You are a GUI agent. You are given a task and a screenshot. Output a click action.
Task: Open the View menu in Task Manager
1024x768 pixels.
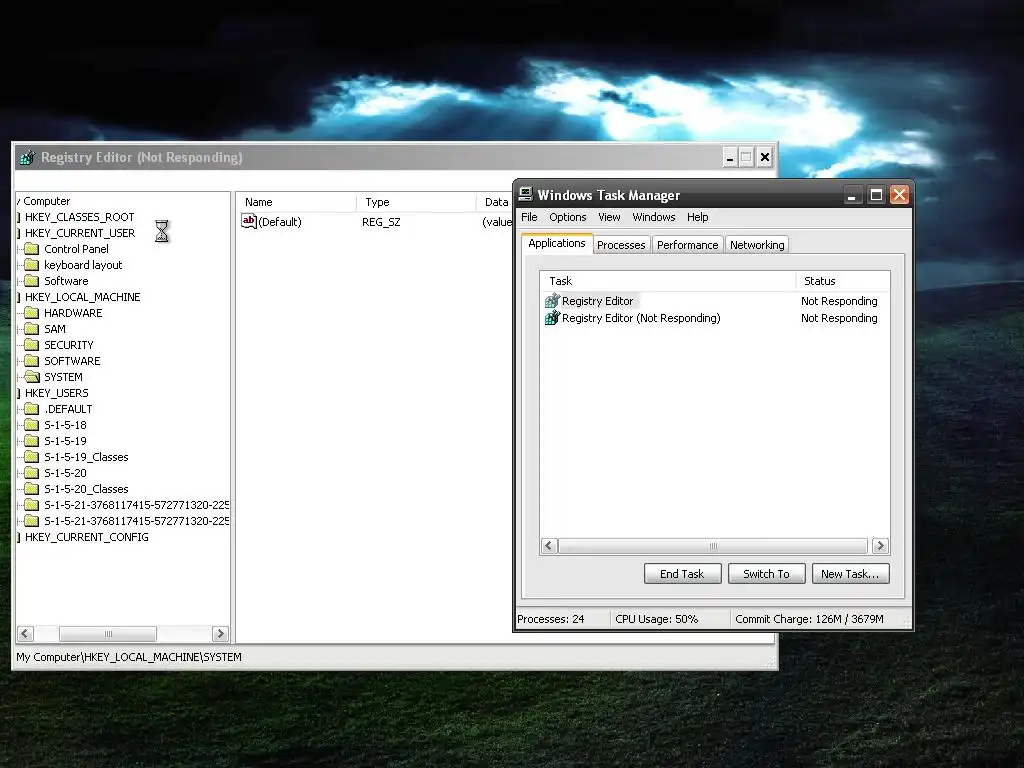pyautogui.click(x=609, y=217)
